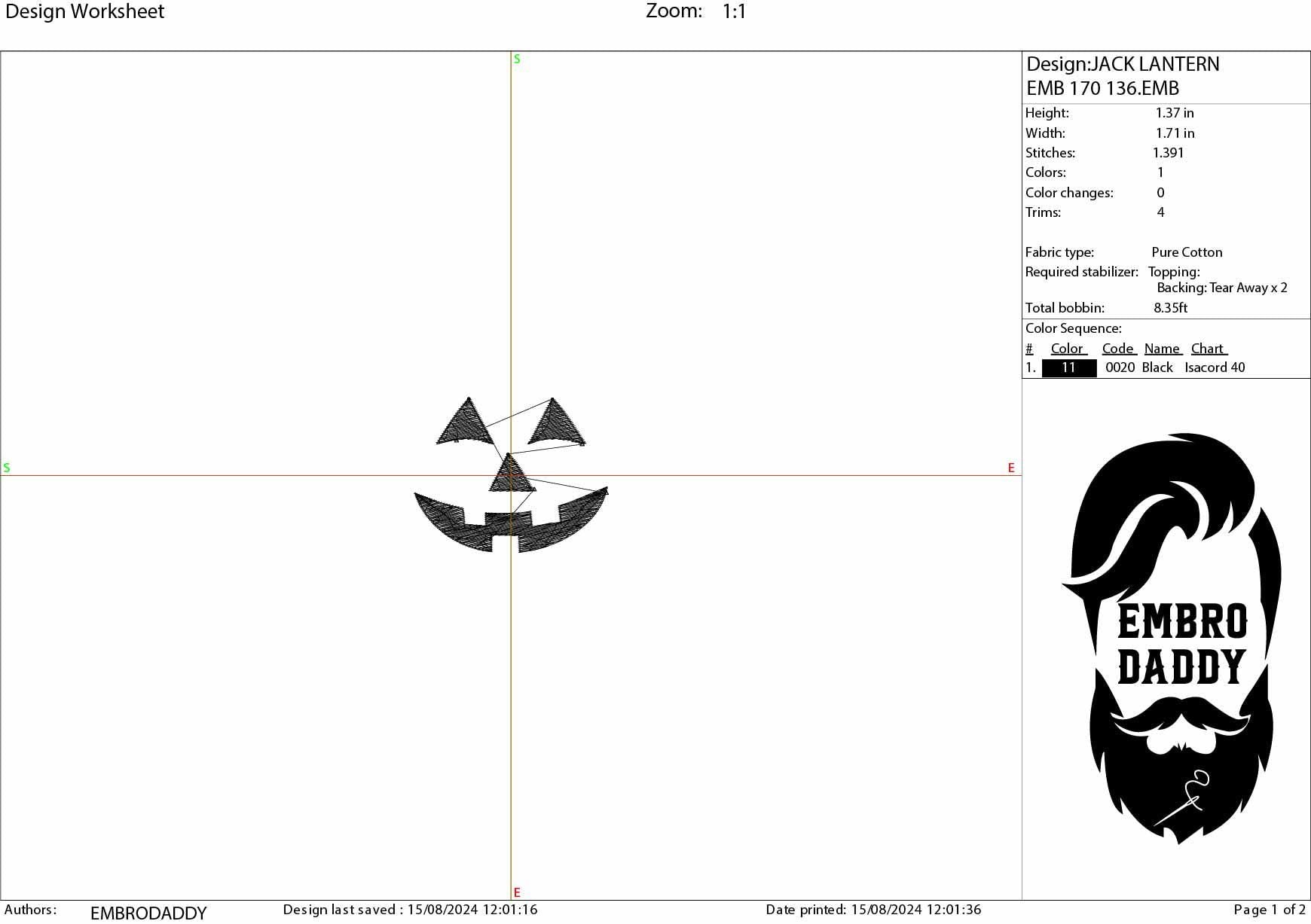Sort by the Code column header
The height and width of the screenshot is (924, 1311).
(x=1118, y=348)
